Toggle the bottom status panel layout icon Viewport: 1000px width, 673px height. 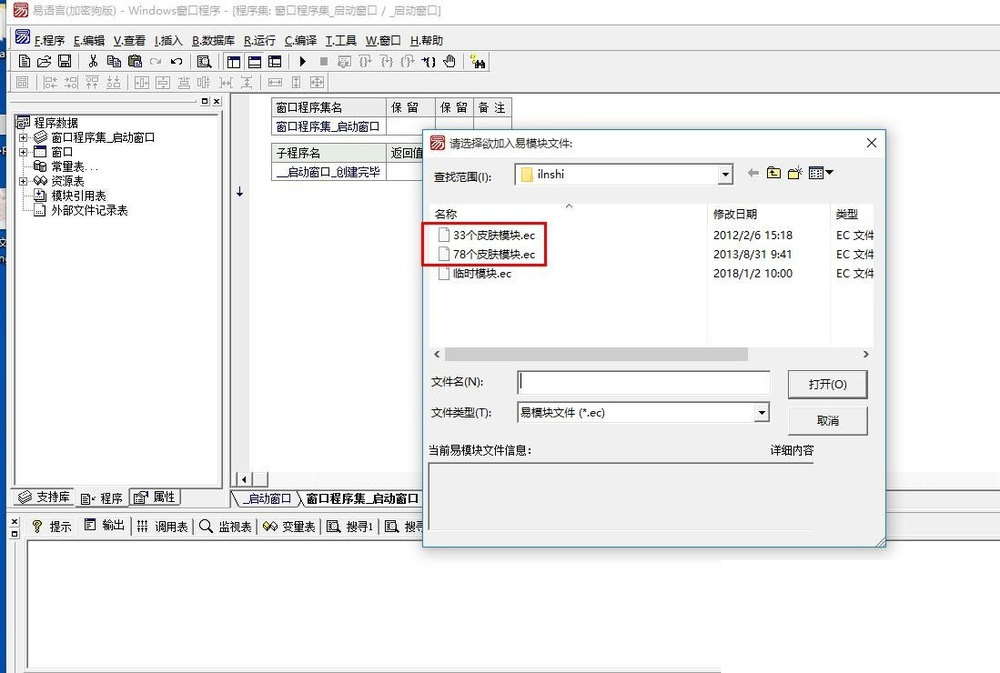(x=254, y=61)
